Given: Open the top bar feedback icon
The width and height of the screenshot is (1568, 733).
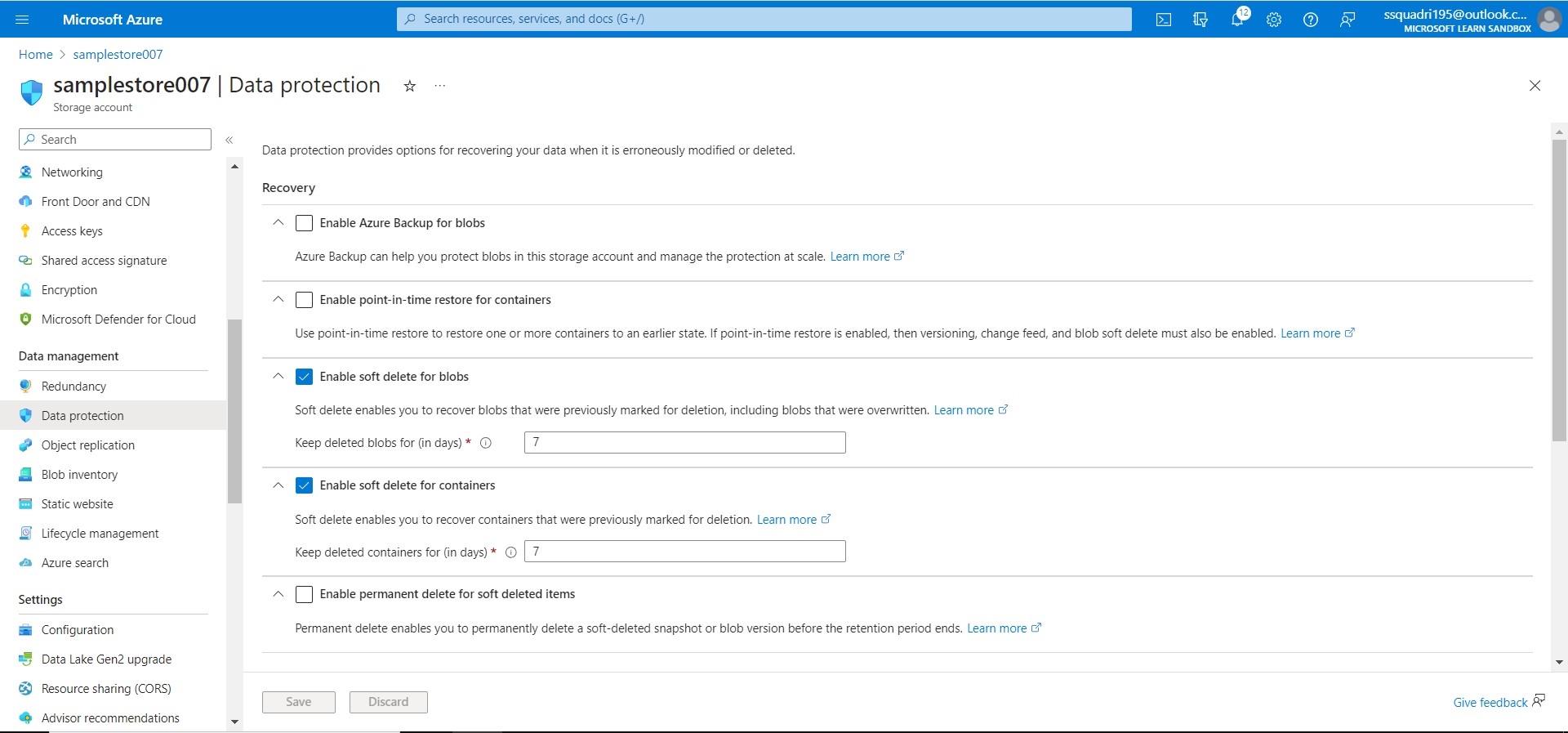Looking at the screenshot, I should 1347,20.
